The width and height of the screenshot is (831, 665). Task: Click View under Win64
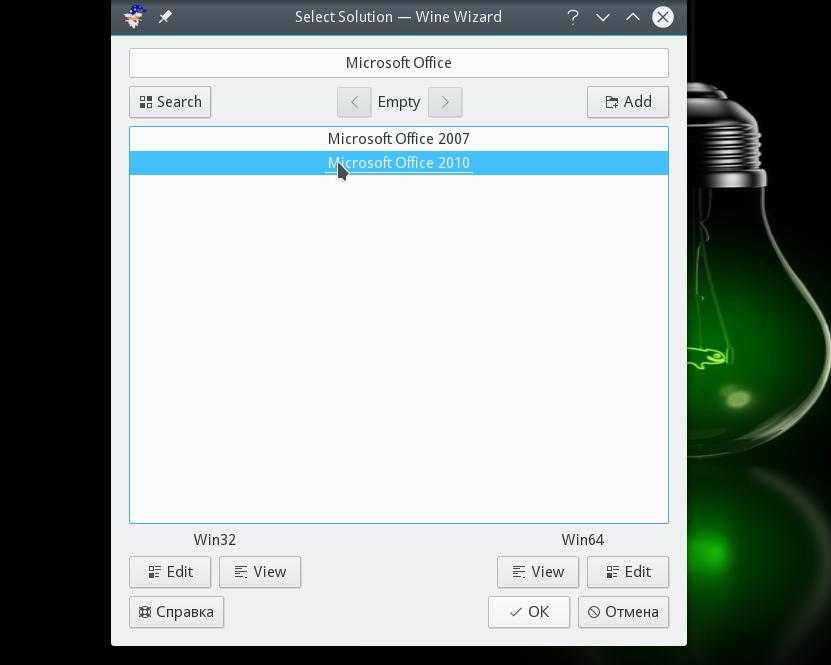(538, 572)
